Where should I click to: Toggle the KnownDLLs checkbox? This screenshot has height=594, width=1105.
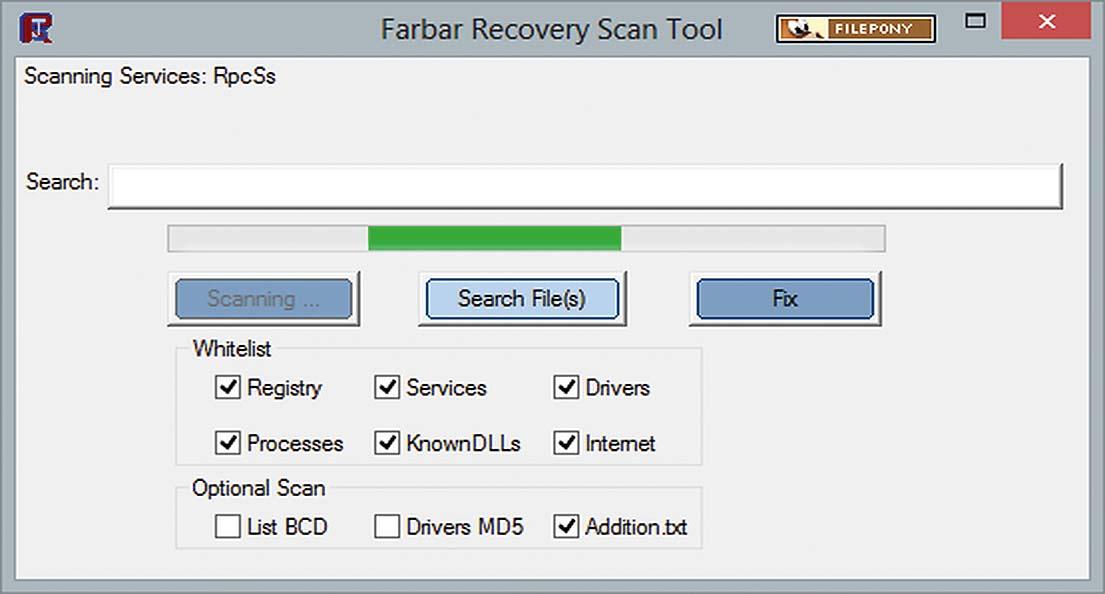pos(387,443)
